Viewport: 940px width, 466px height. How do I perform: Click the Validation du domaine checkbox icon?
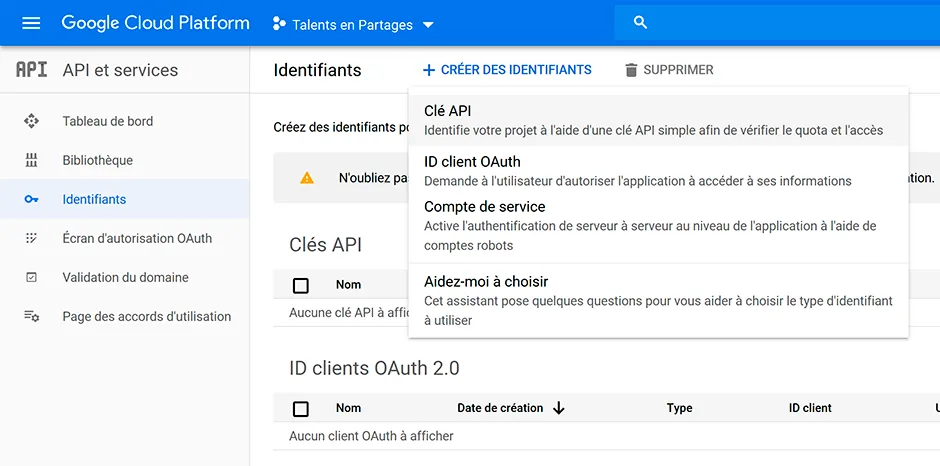31,277
